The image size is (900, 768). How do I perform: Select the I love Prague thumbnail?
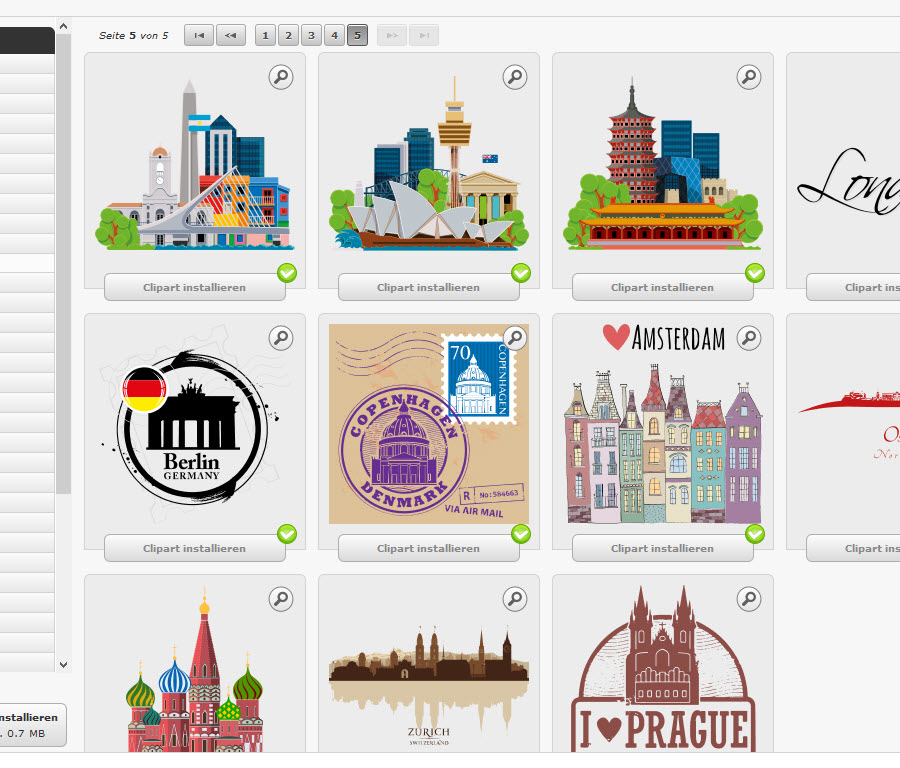(663, 669)
